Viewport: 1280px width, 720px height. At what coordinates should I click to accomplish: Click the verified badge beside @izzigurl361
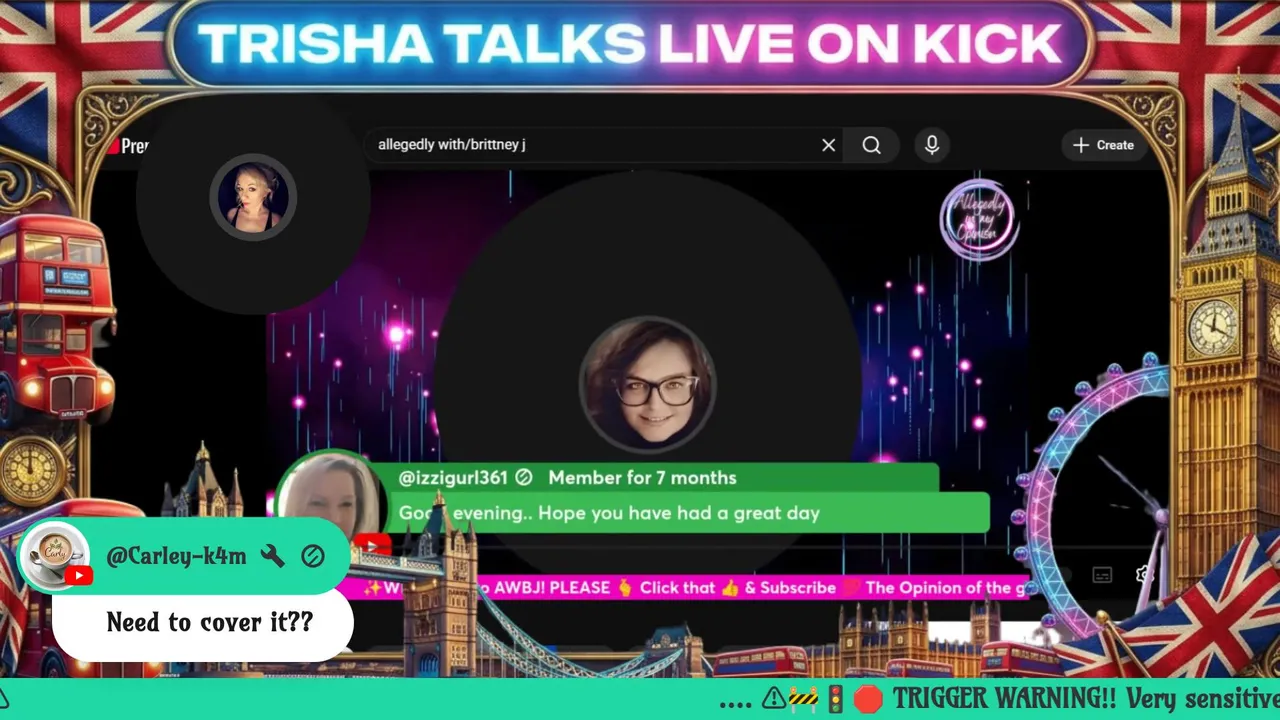click(x=524, y=478)
